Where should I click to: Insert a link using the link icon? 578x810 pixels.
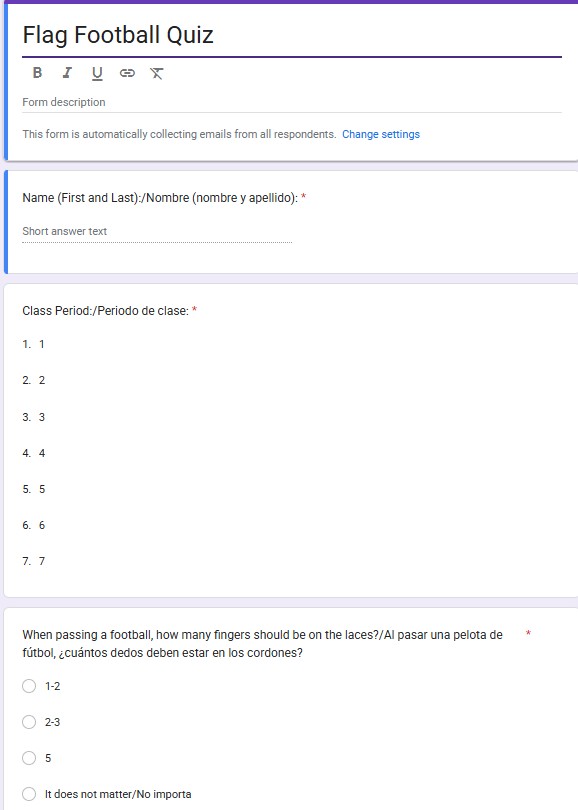124,72
